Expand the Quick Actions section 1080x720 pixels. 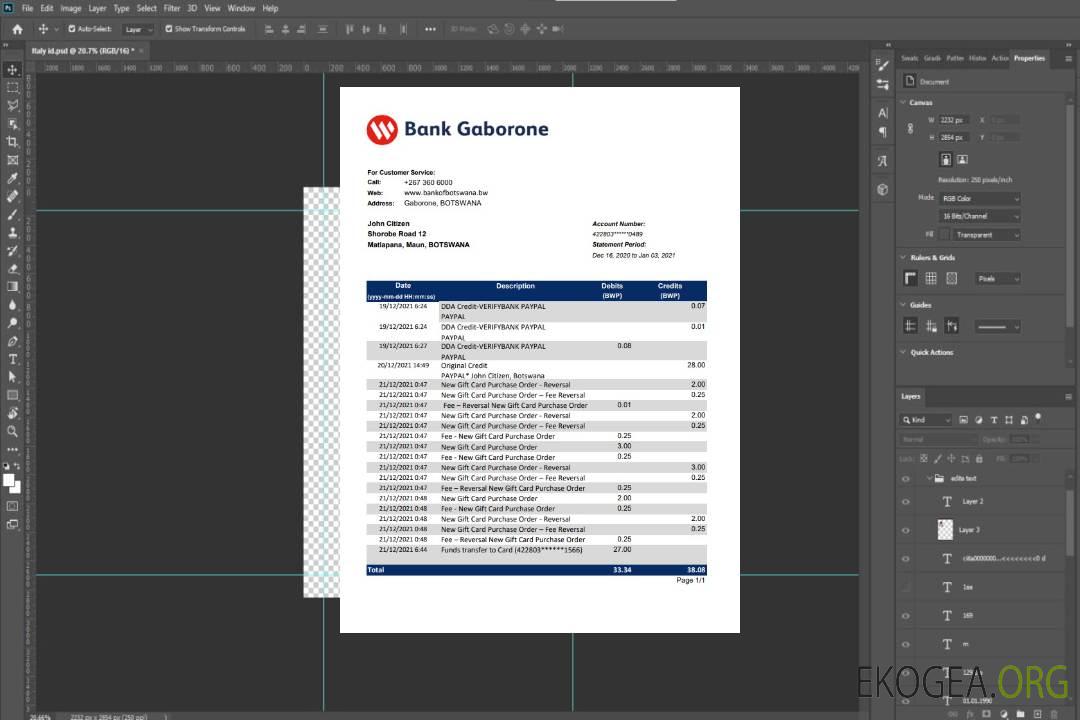click(x=903, y=352)
